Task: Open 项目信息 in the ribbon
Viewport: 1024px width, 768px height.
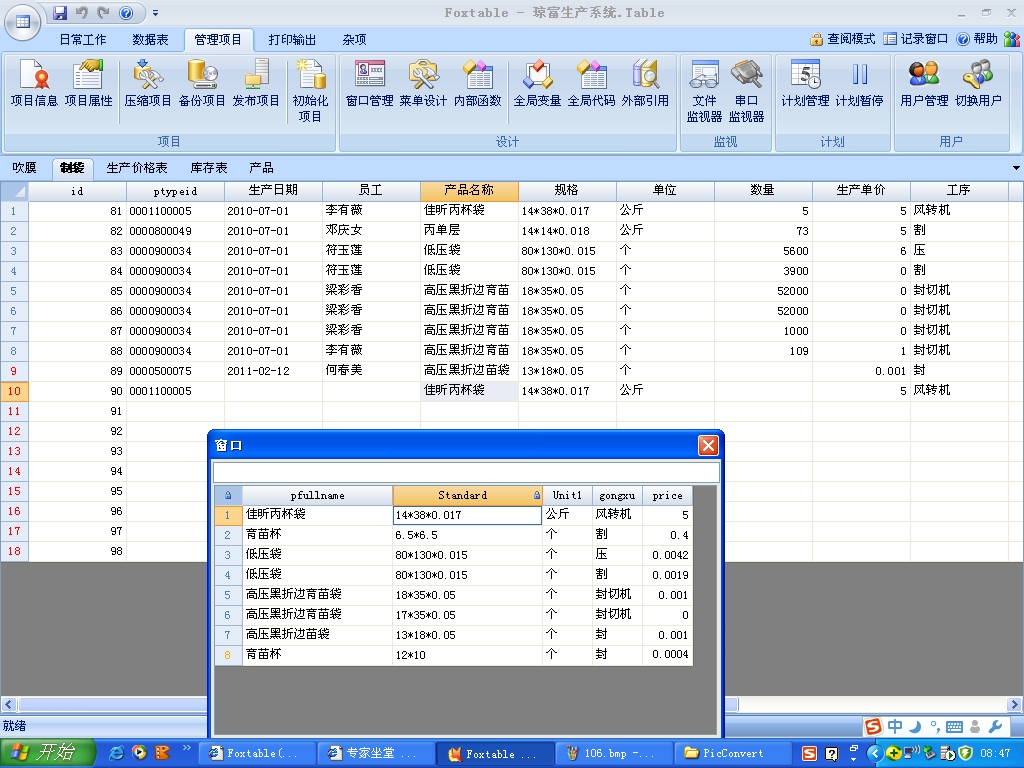Action: click(34, 84)
